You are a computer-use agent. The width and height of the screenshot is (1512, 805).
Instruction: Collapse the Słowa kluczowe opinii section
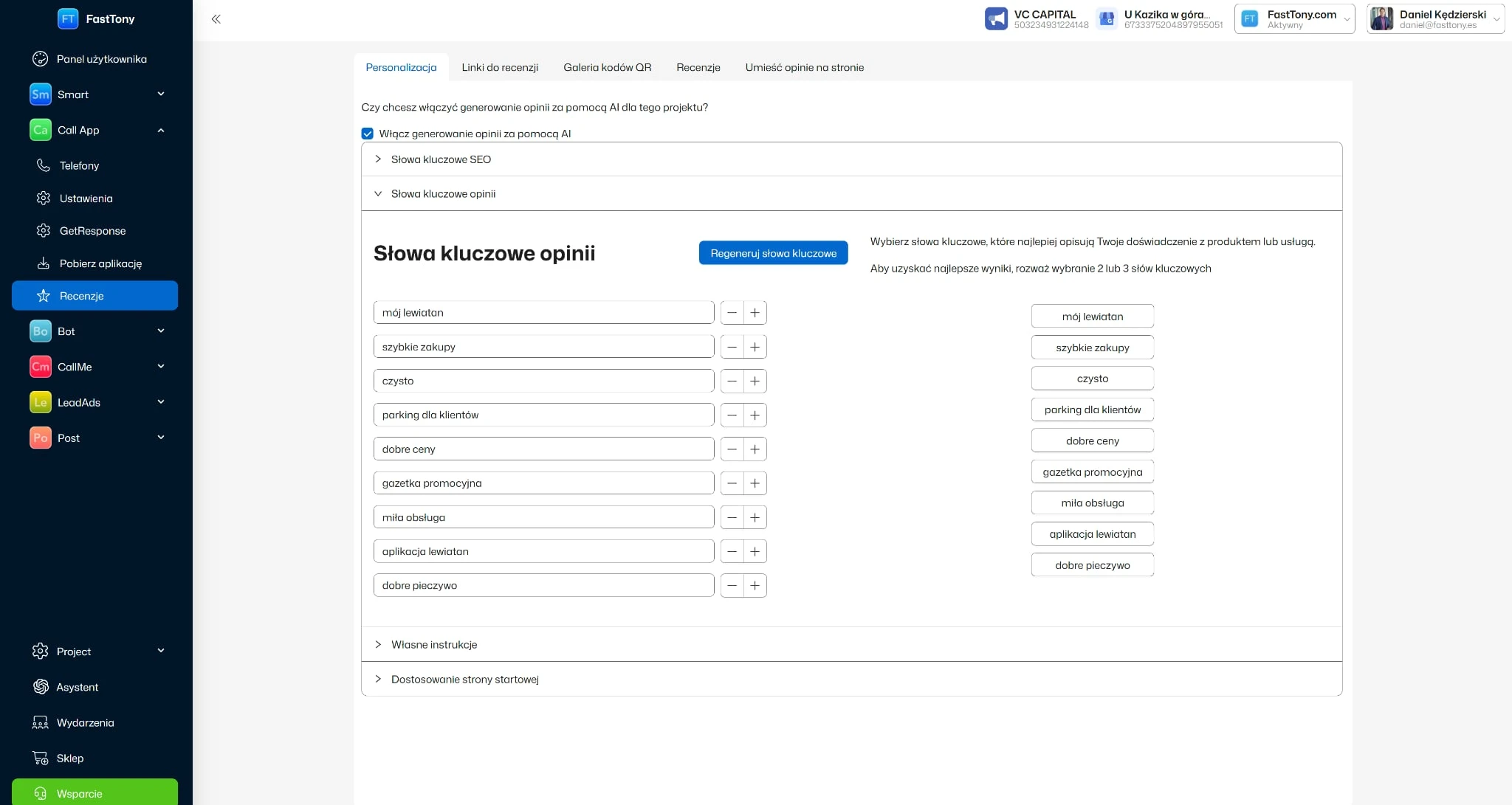click(x=851, y=194)
